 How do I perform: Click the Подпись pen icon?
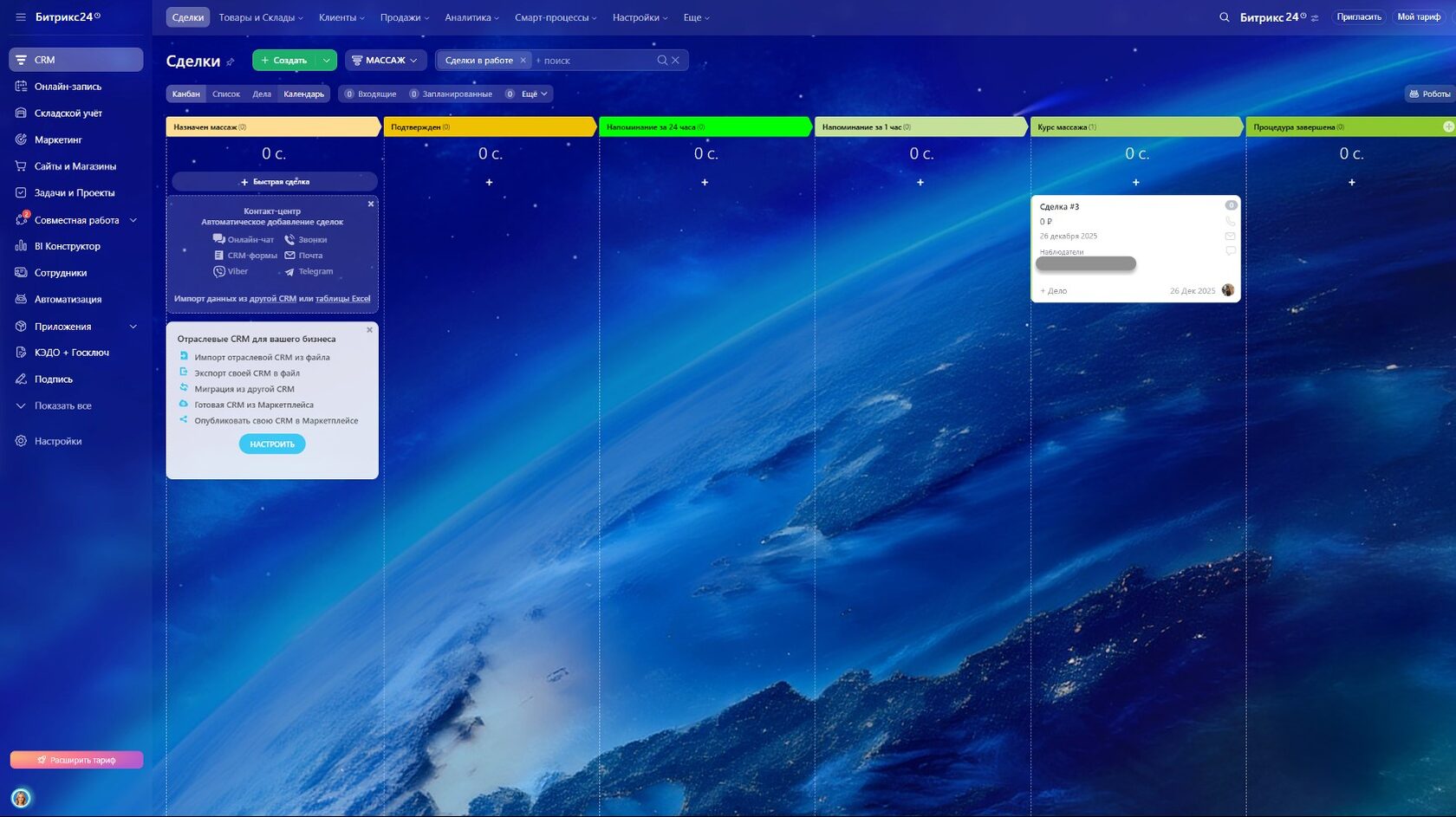(x=21, y=379)
